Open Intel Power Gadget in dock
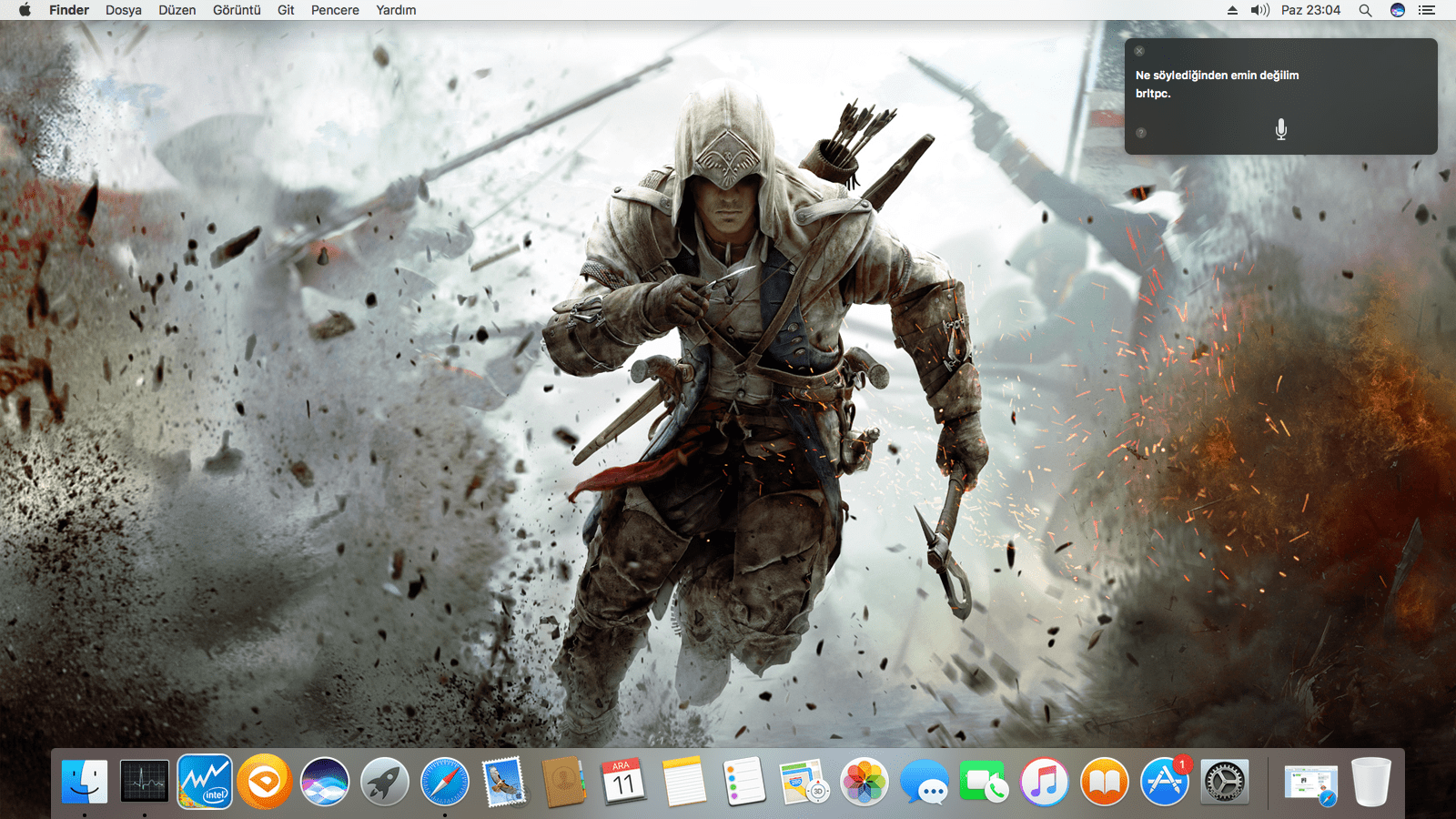Viewport: 1456px width, 819px height. pyautogui.click(x=205, y=782)
